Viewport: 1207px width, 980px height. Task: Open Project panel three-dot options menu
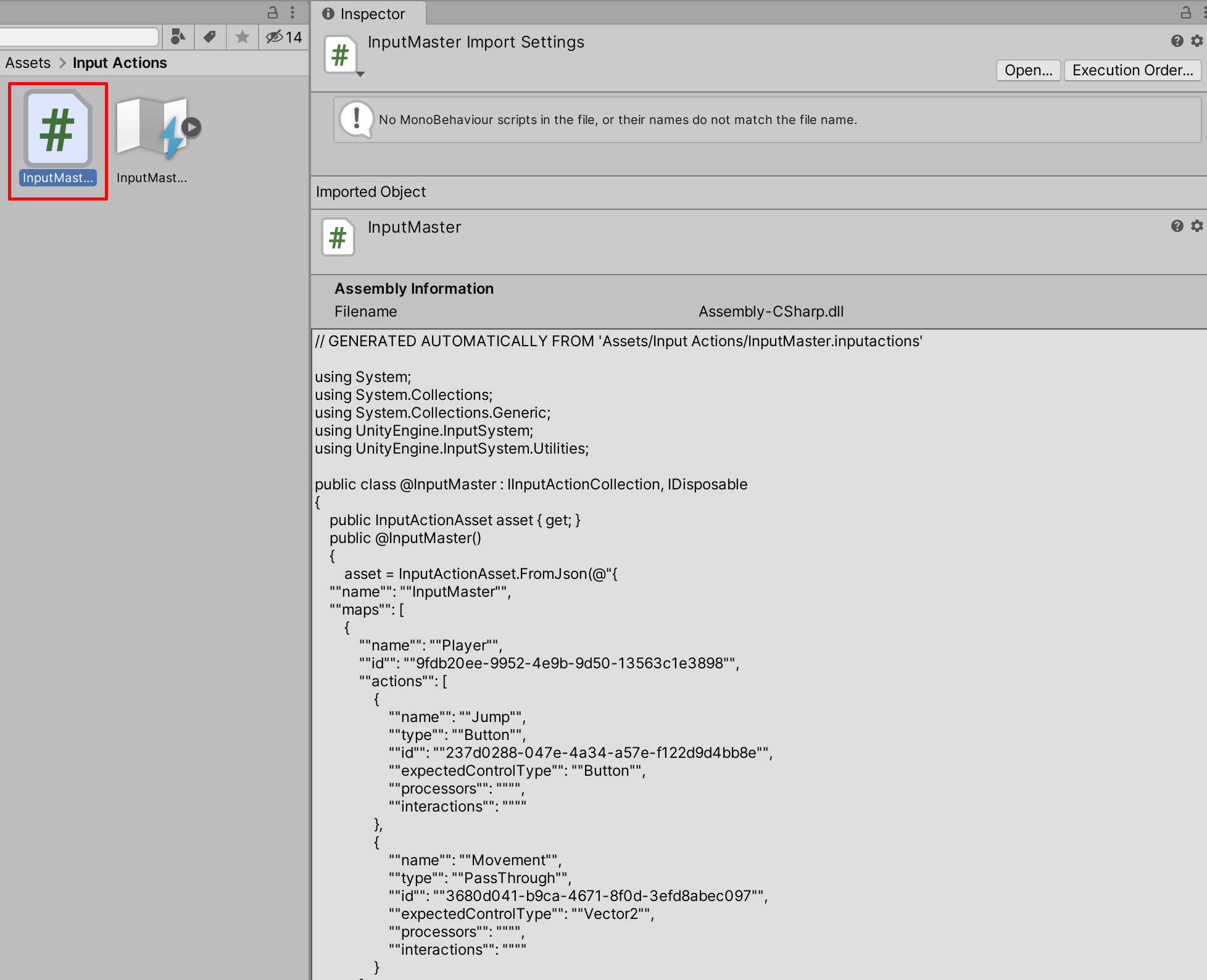[x=292, y=12]
